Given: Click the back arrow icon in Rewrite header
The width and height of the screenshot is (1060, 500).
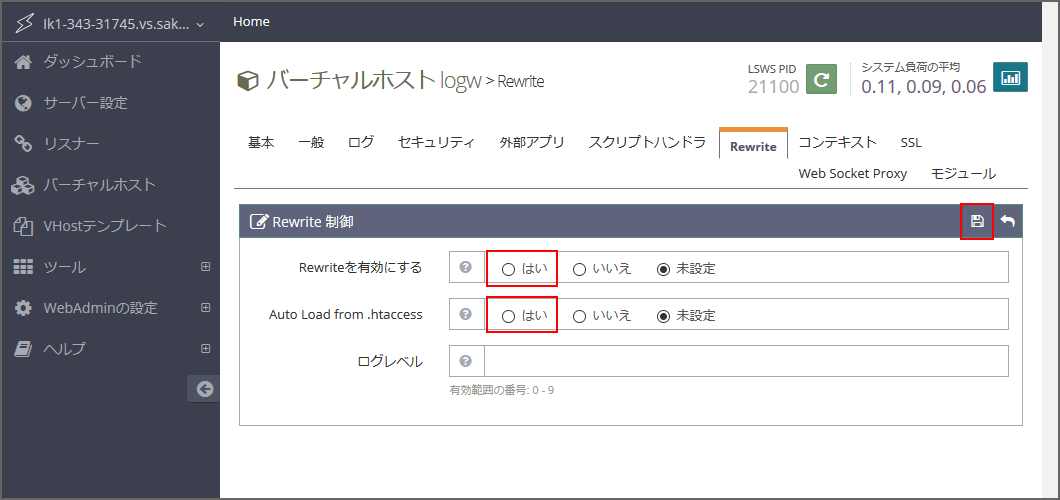Looking at the screenshot, I should tap(1007, 221).
